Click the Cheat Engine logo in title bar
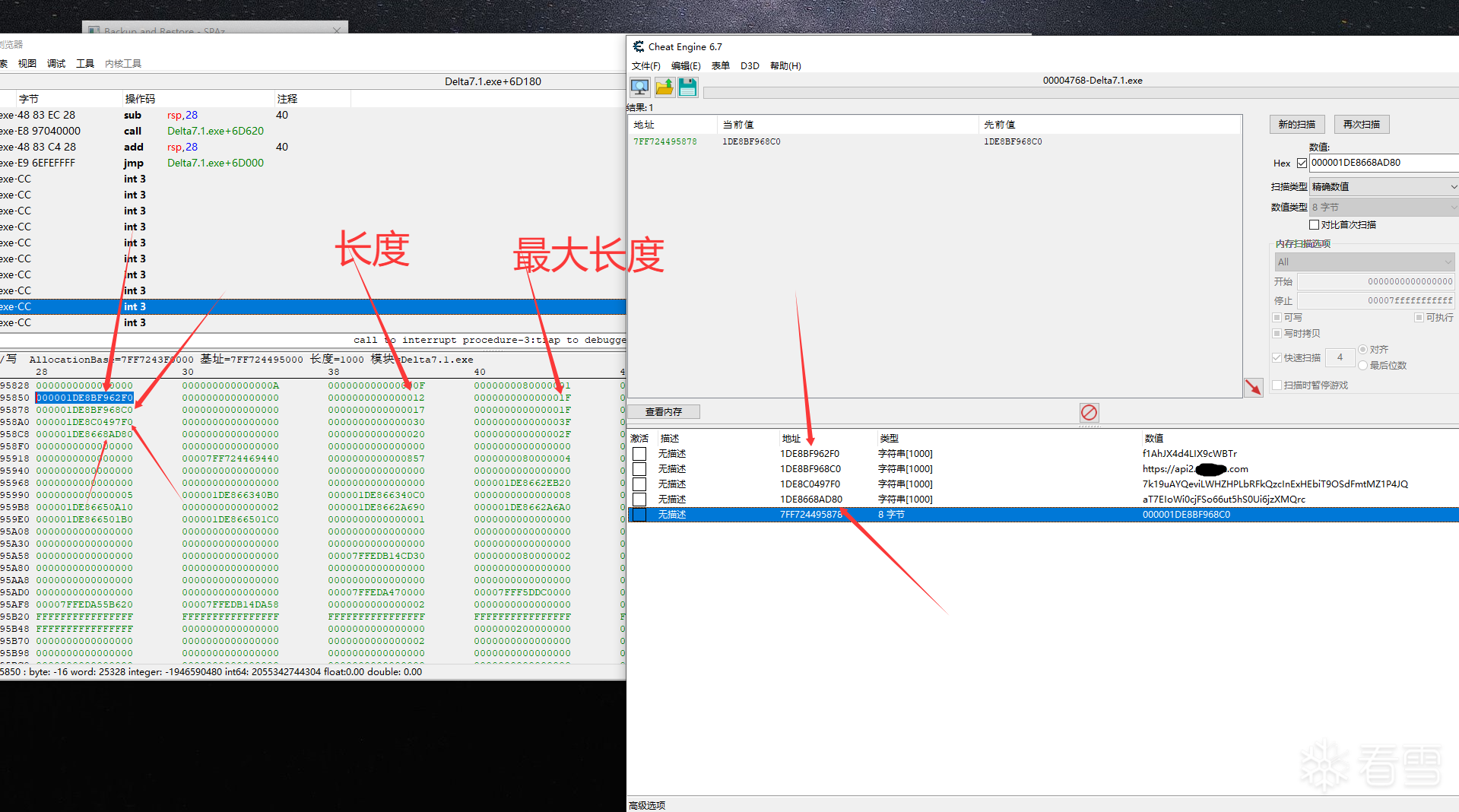Screen dimensions: 1459x812 [x=639, y=46]
